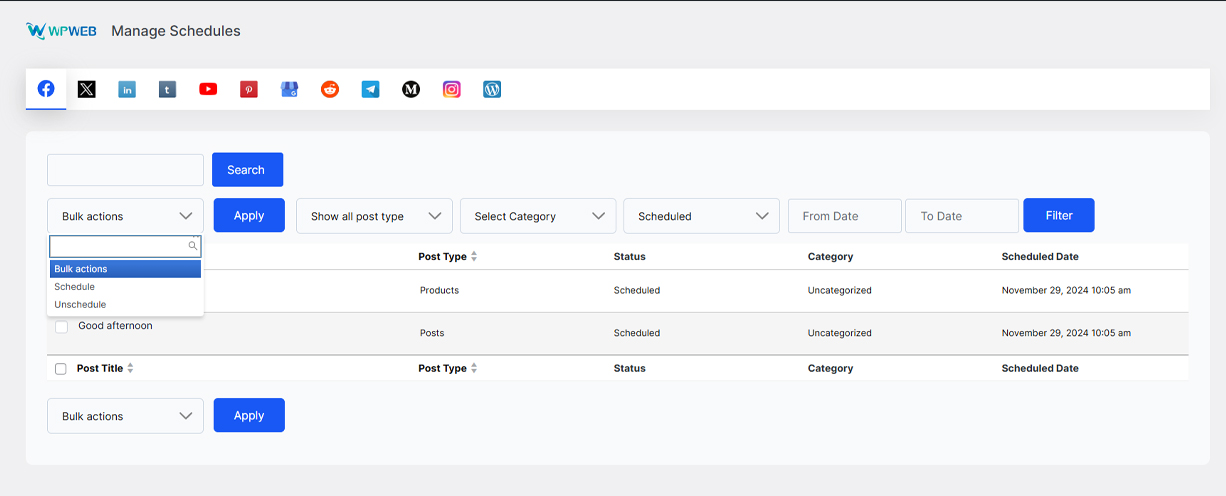This screenshot has width=1226, height=496.
Task: Open the Select Category dropdown
Action: click(538, 216)
